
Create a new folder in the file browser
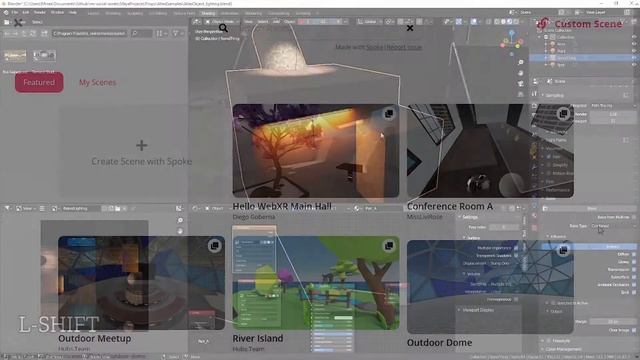tap(44, 33)
